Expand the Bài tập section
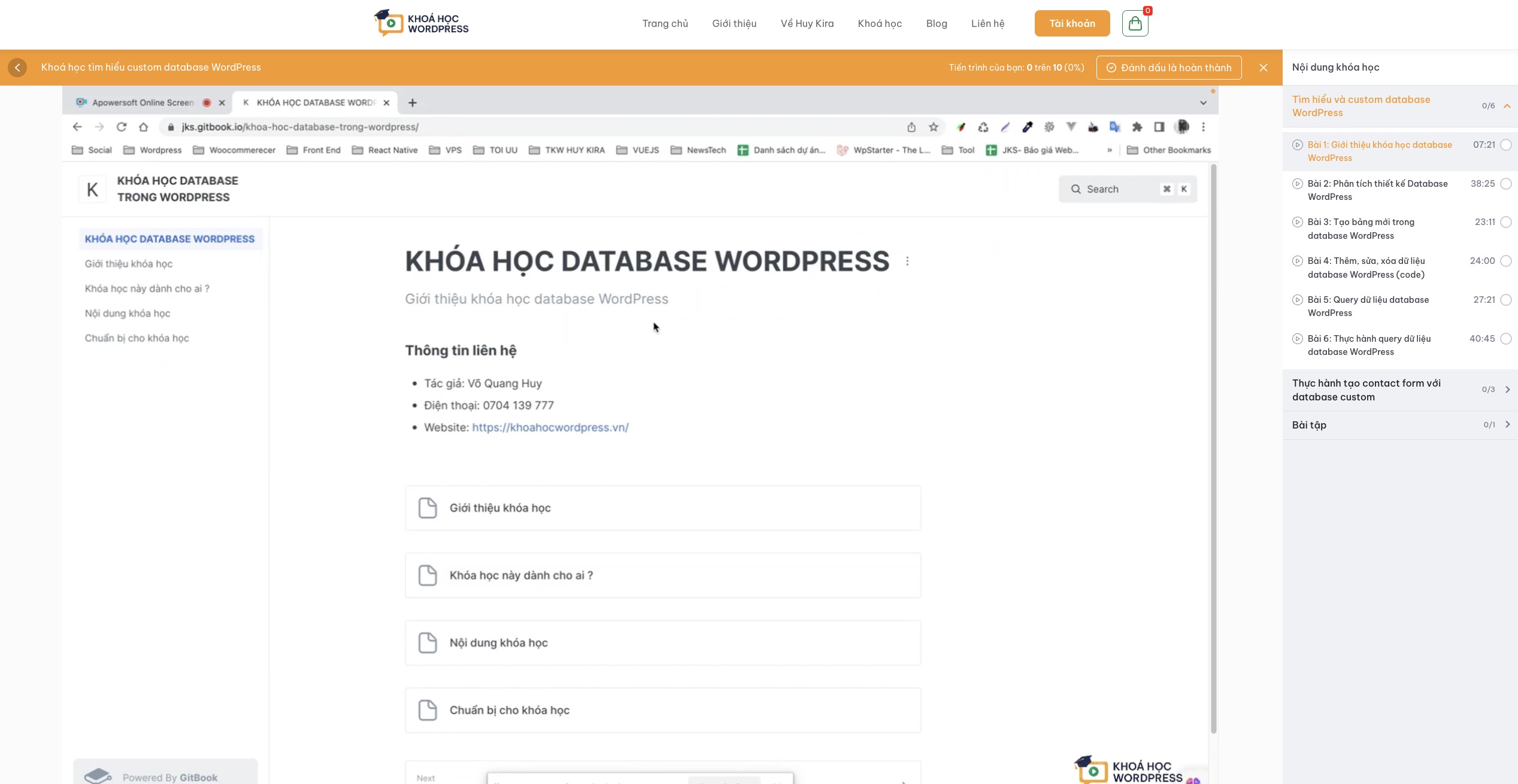The image size is (1518, 784). (x=1507, y=425)
